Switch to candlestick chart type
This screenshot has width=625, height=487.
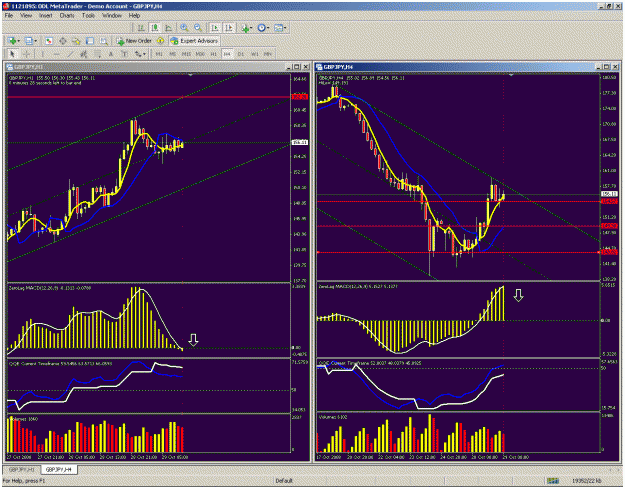155,28
